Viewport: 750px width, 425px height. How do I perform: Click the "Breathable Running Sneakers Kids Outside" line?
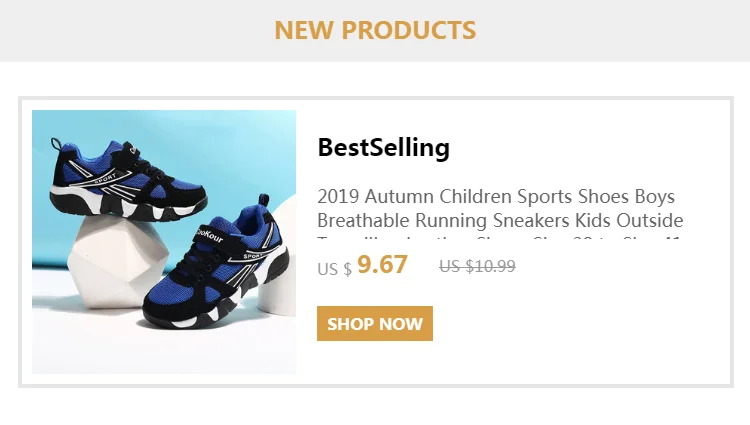tap(500, 220)
